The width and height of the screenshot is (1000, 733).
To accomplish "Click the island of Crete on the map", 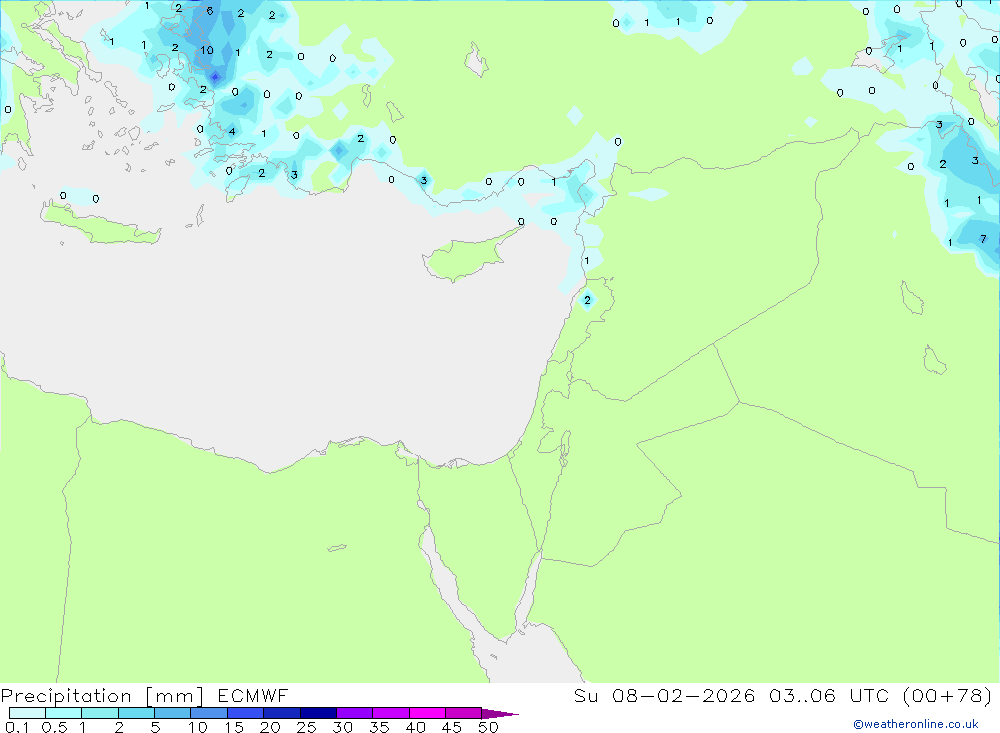I will [100, 223].
